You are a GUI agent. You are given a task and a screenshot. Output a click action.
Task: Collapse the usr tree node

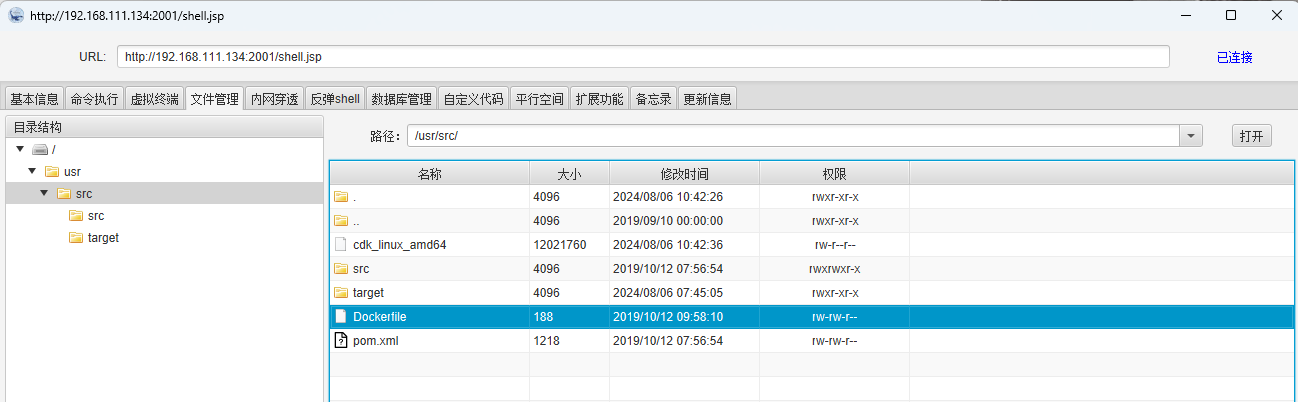(32, 172)
